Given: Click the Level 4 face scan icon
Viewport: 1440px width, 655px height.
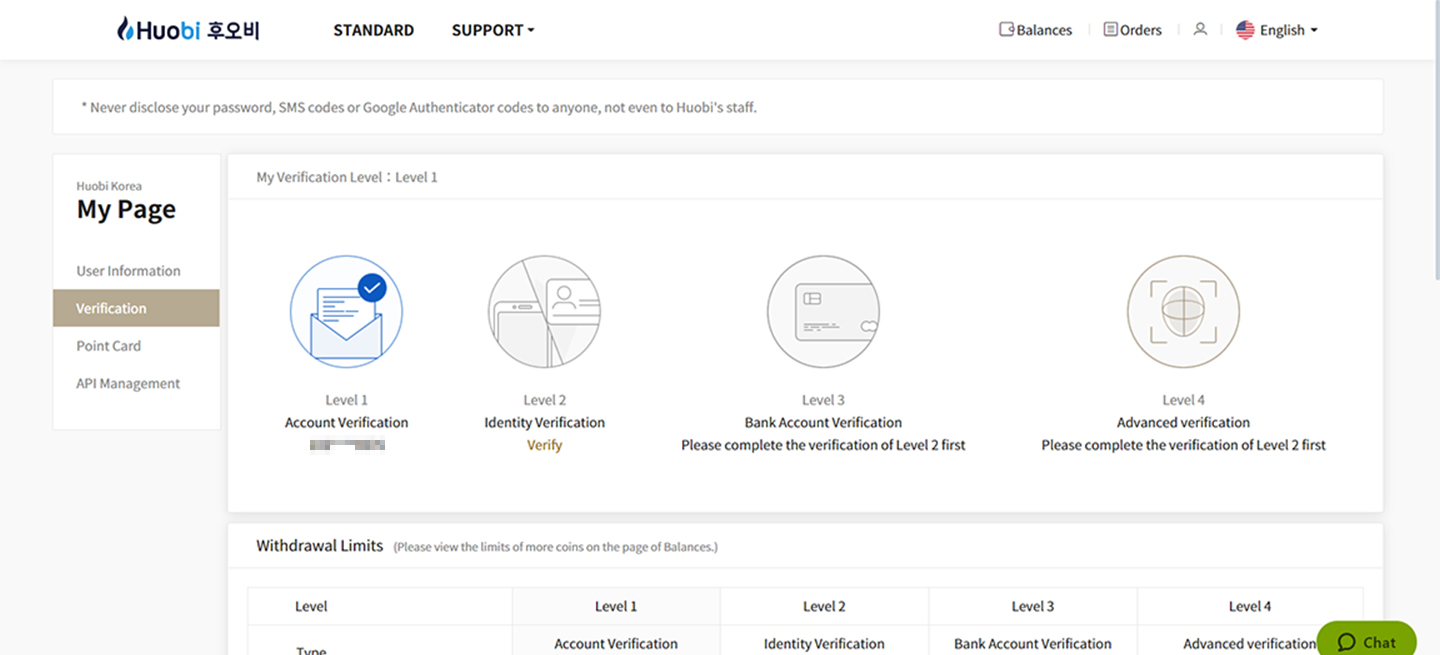Looking at the screenshot, I should point(1183,312).
